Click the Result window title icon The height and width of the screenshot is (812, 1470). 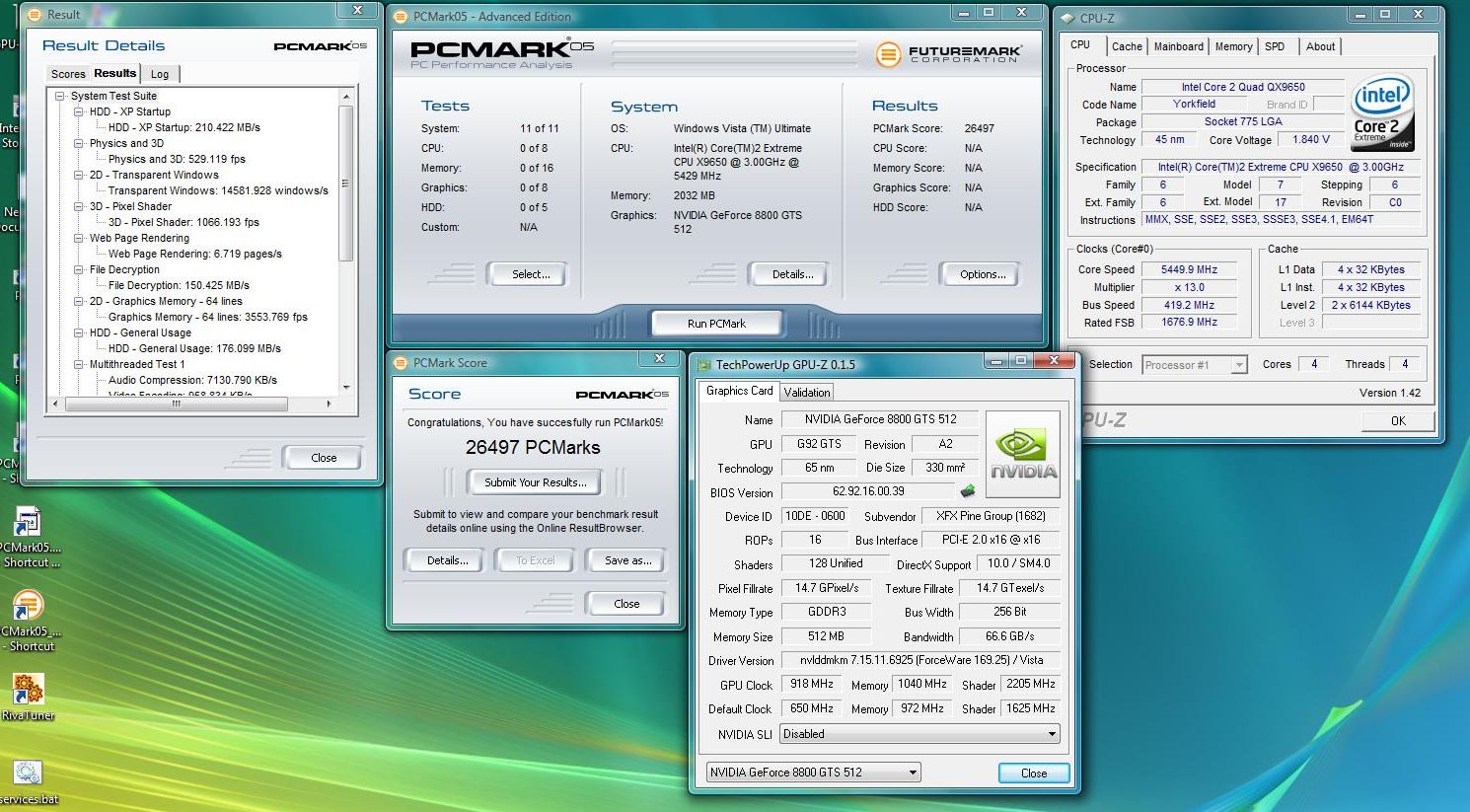[x=35, y=15]
